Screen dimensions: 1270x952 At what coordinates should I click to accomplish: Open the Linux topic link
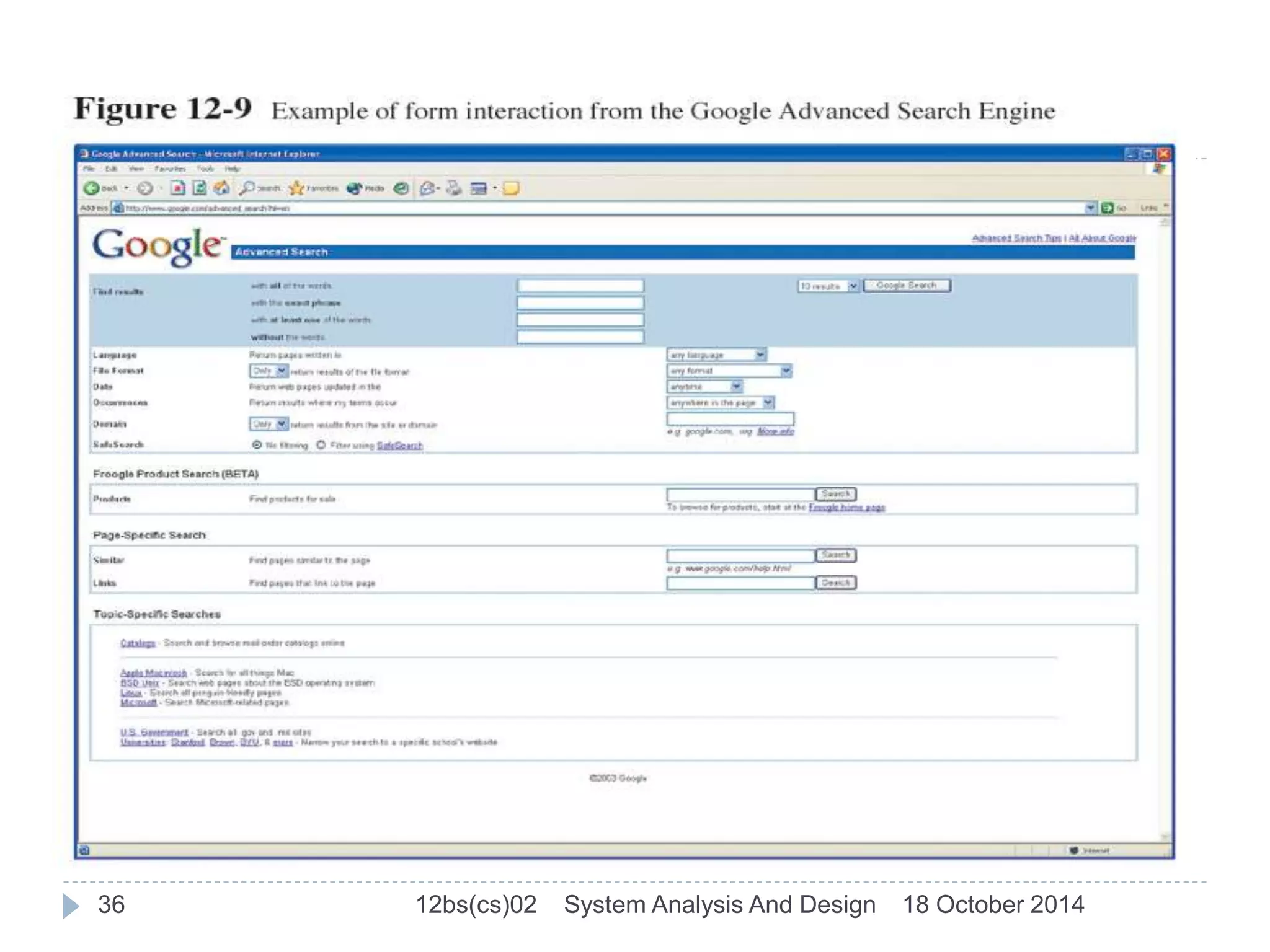tap(131, 692)
